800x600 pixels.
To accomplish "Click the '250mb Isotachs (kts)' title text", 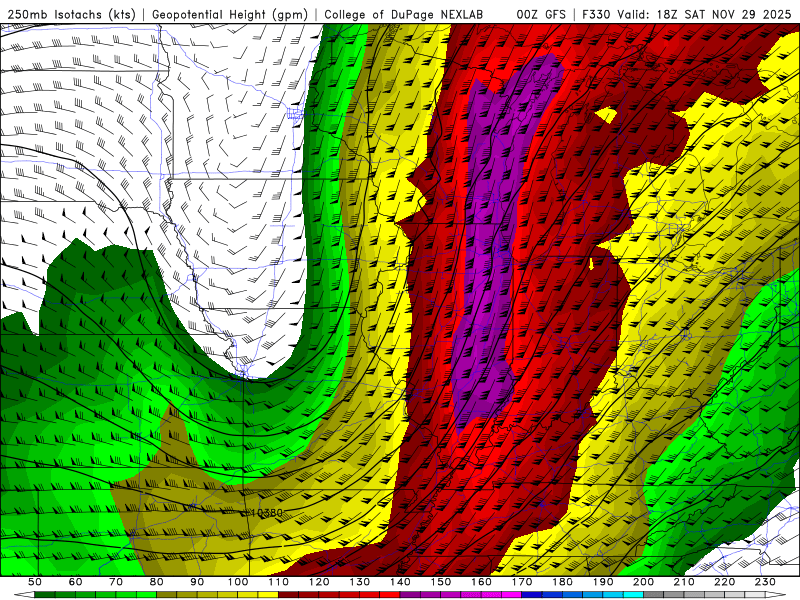I will tap(71, 14).
